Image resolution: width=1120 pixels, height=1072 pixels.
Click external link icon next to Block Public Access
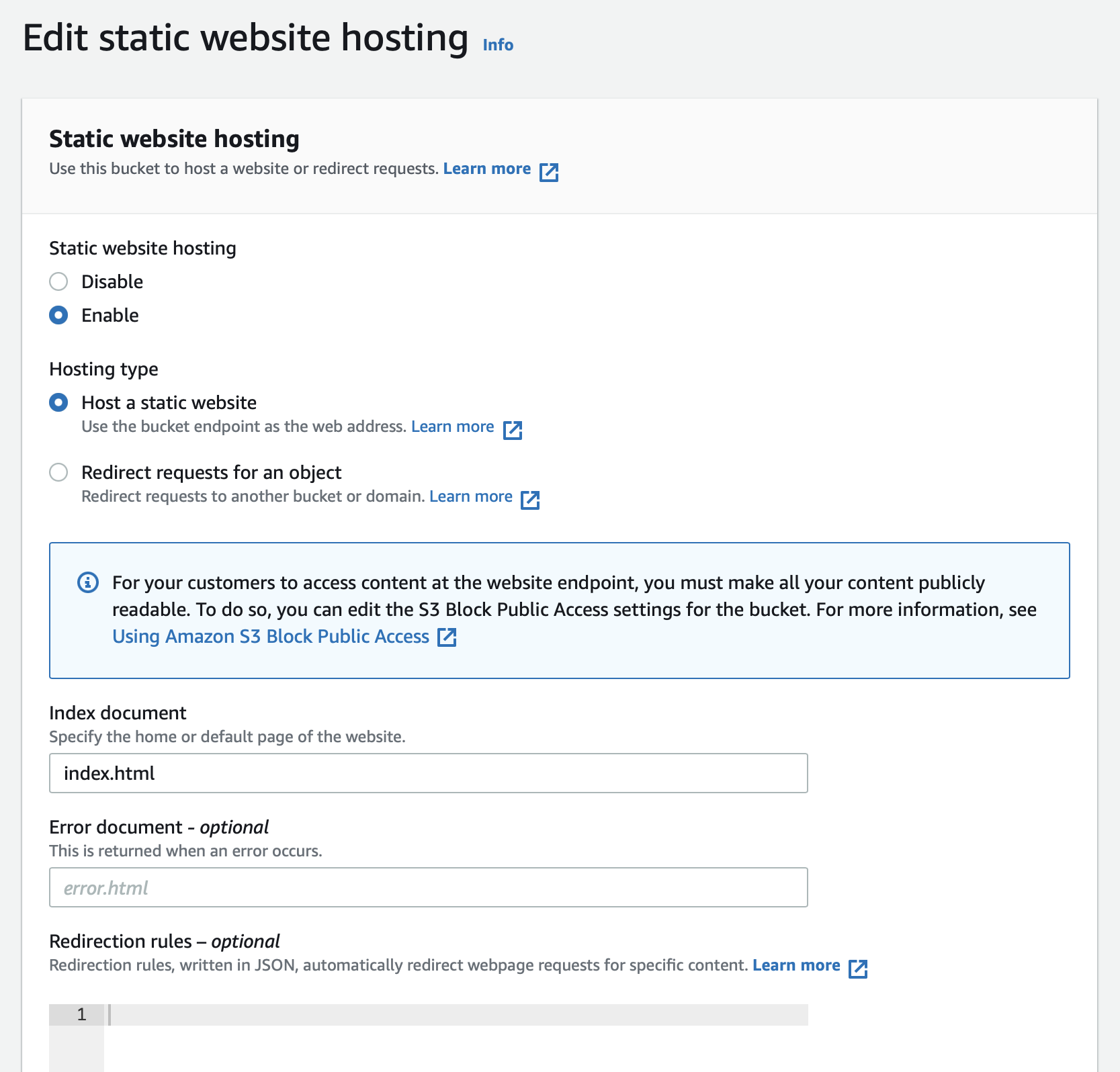pos(447,637)
